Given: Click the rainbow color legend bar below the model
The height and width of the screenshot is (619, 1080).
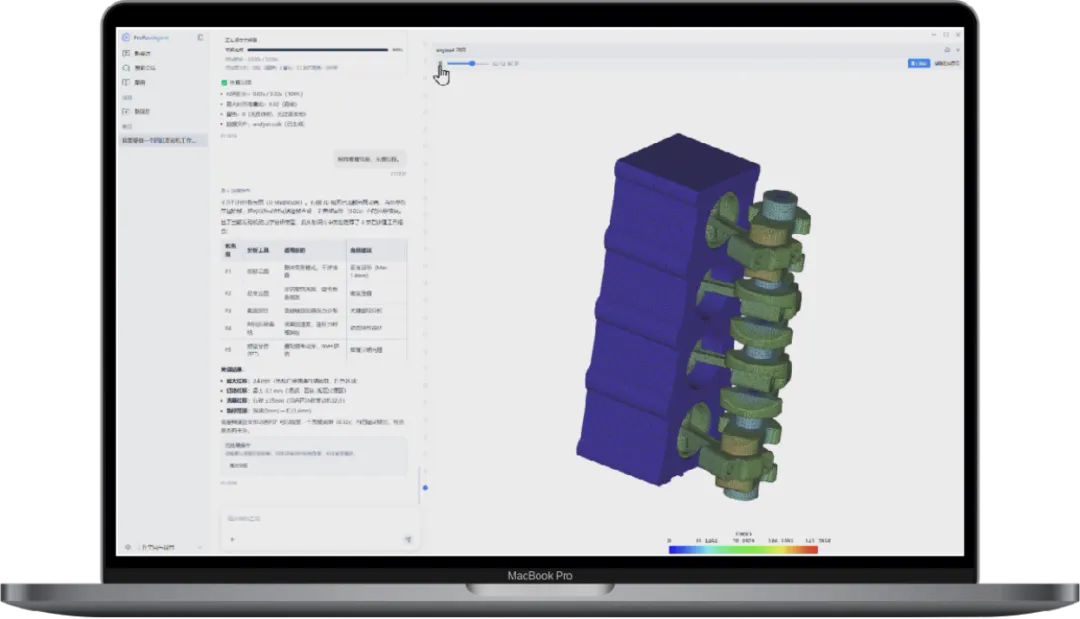Looking at the screenshot, I should (743, 549).
